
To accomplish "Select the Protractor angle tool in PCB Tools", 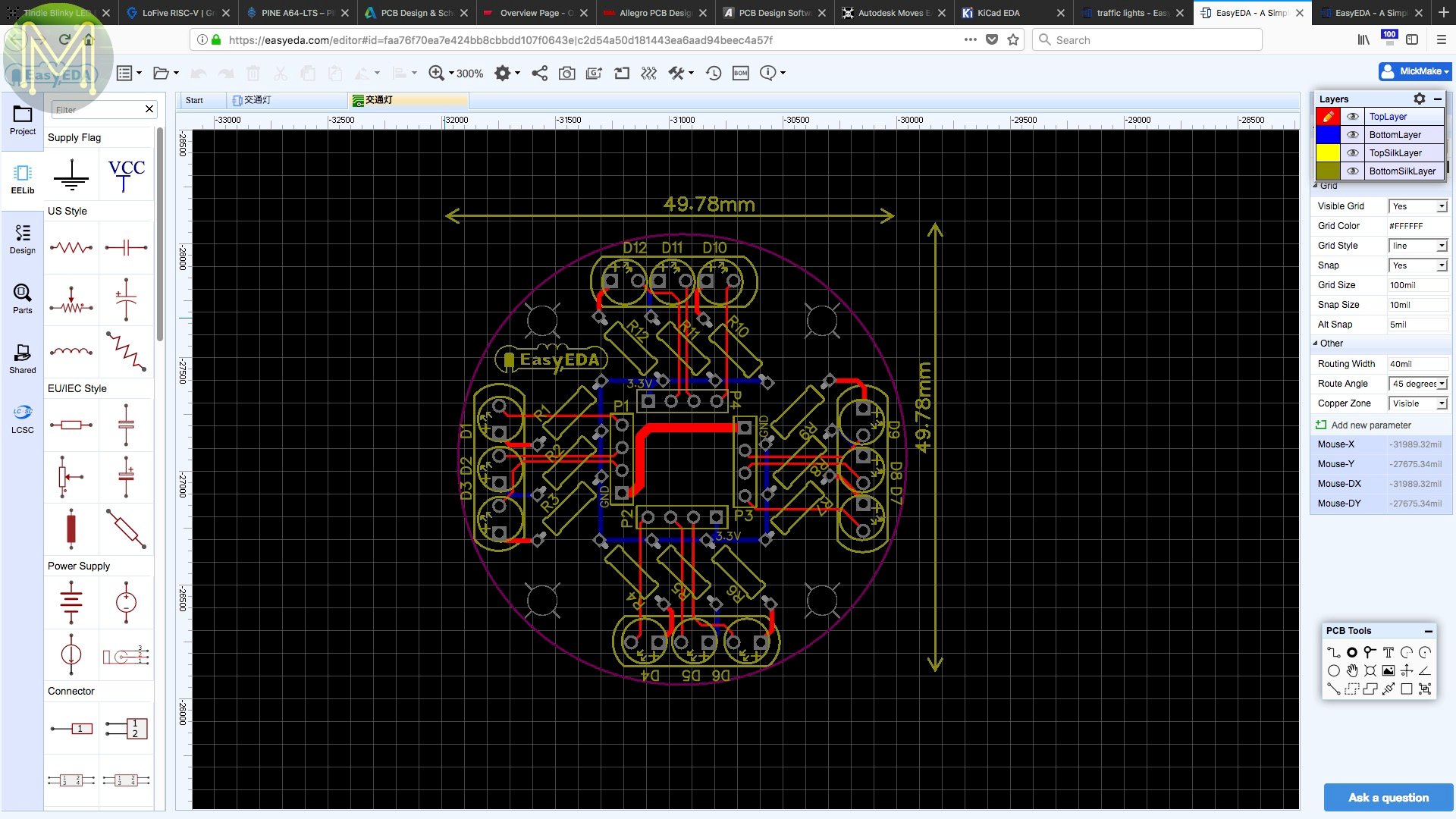I will 1425,670.
